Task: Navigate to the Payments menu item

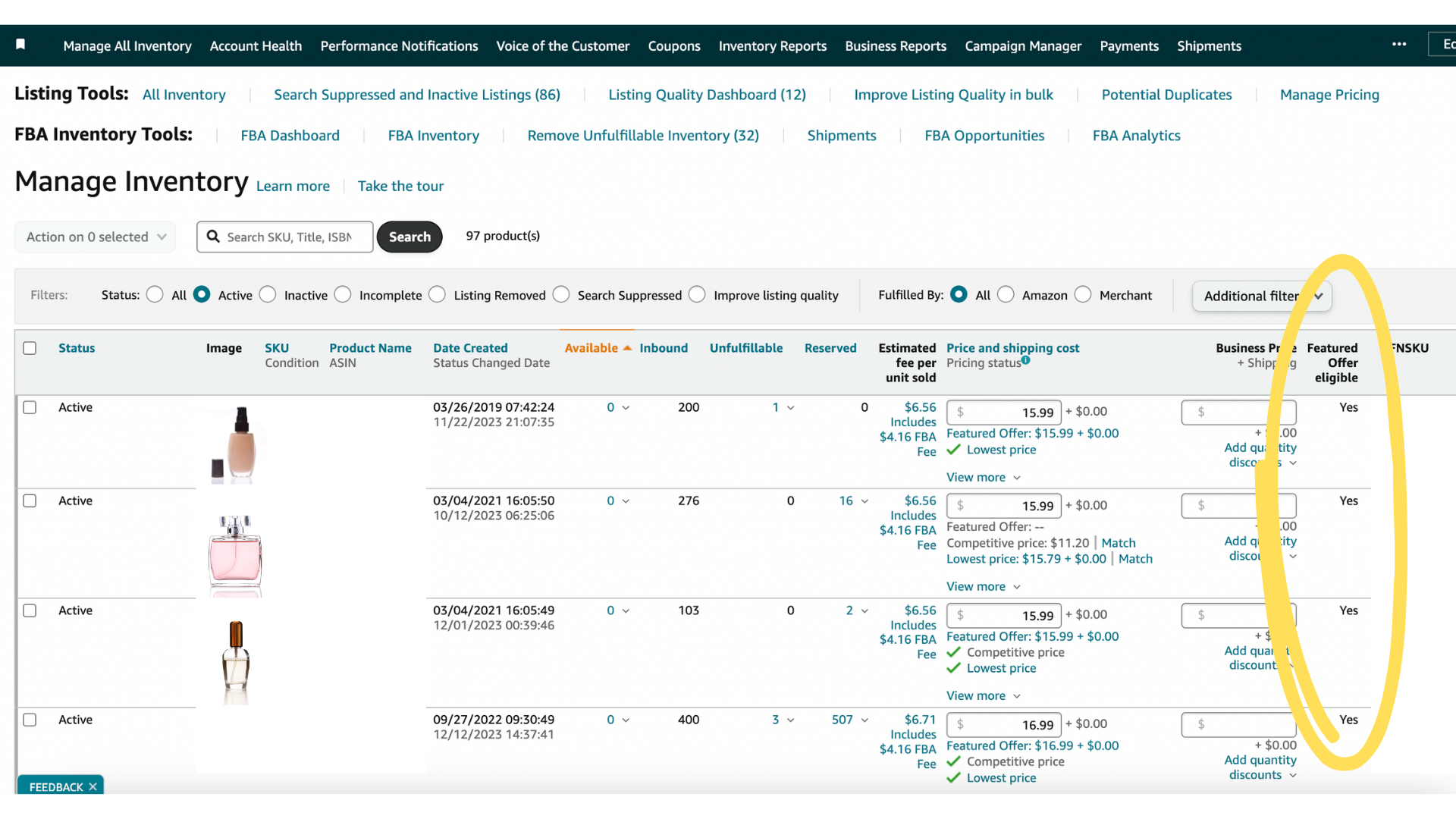Action: (x=1129, y=45)
